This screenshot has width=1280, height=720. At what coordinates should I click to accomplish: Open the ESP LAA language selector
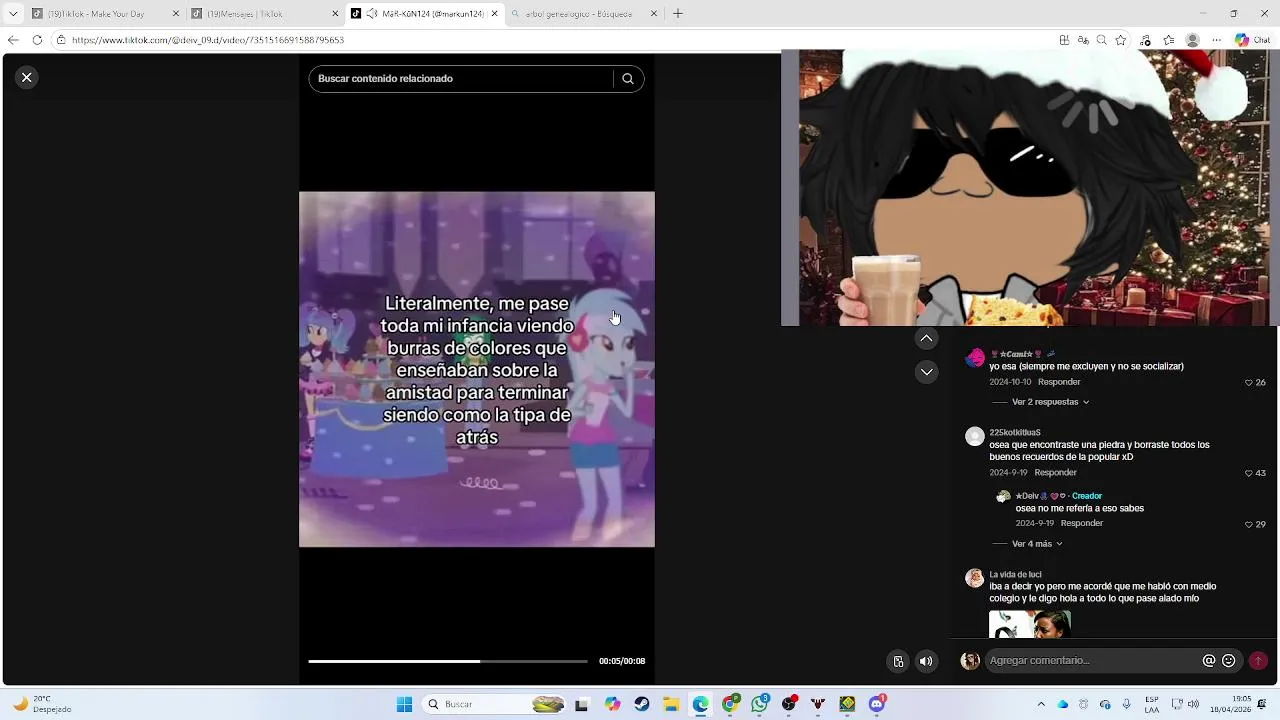(x=1152, y=705)
